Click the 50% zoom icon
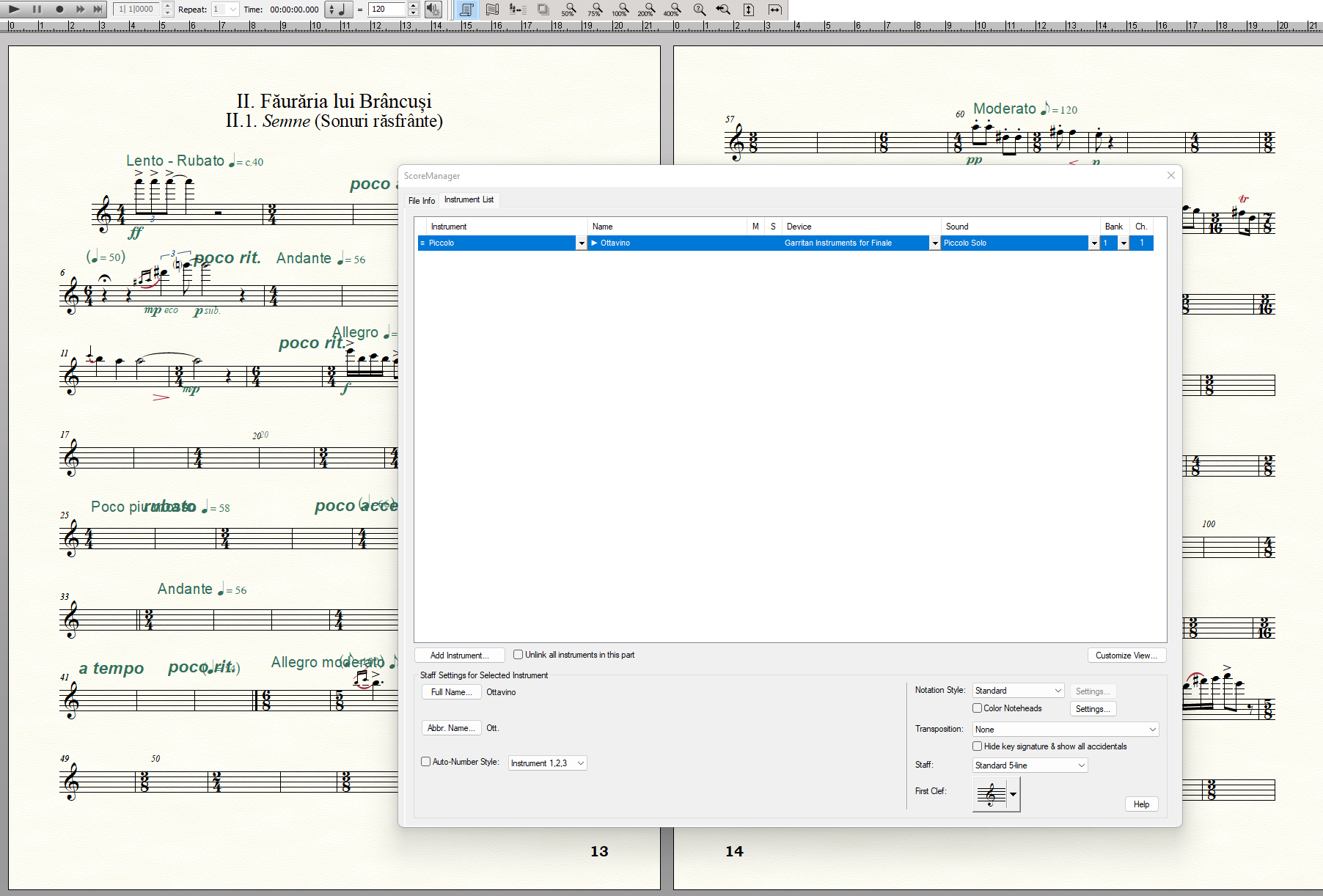Image resolution: width=1323 pixels, height=896 pixels. click(569, 10)
